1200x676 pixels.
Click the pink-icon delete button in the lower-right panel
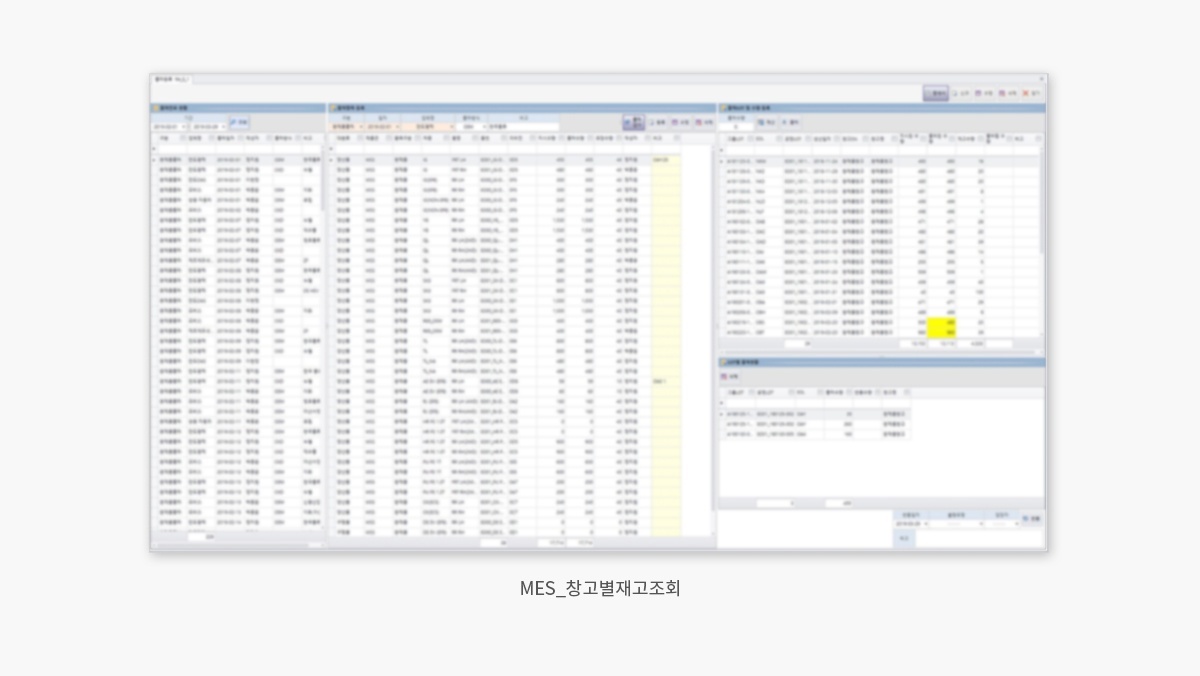pyautogui.click(x=729, y=376)
